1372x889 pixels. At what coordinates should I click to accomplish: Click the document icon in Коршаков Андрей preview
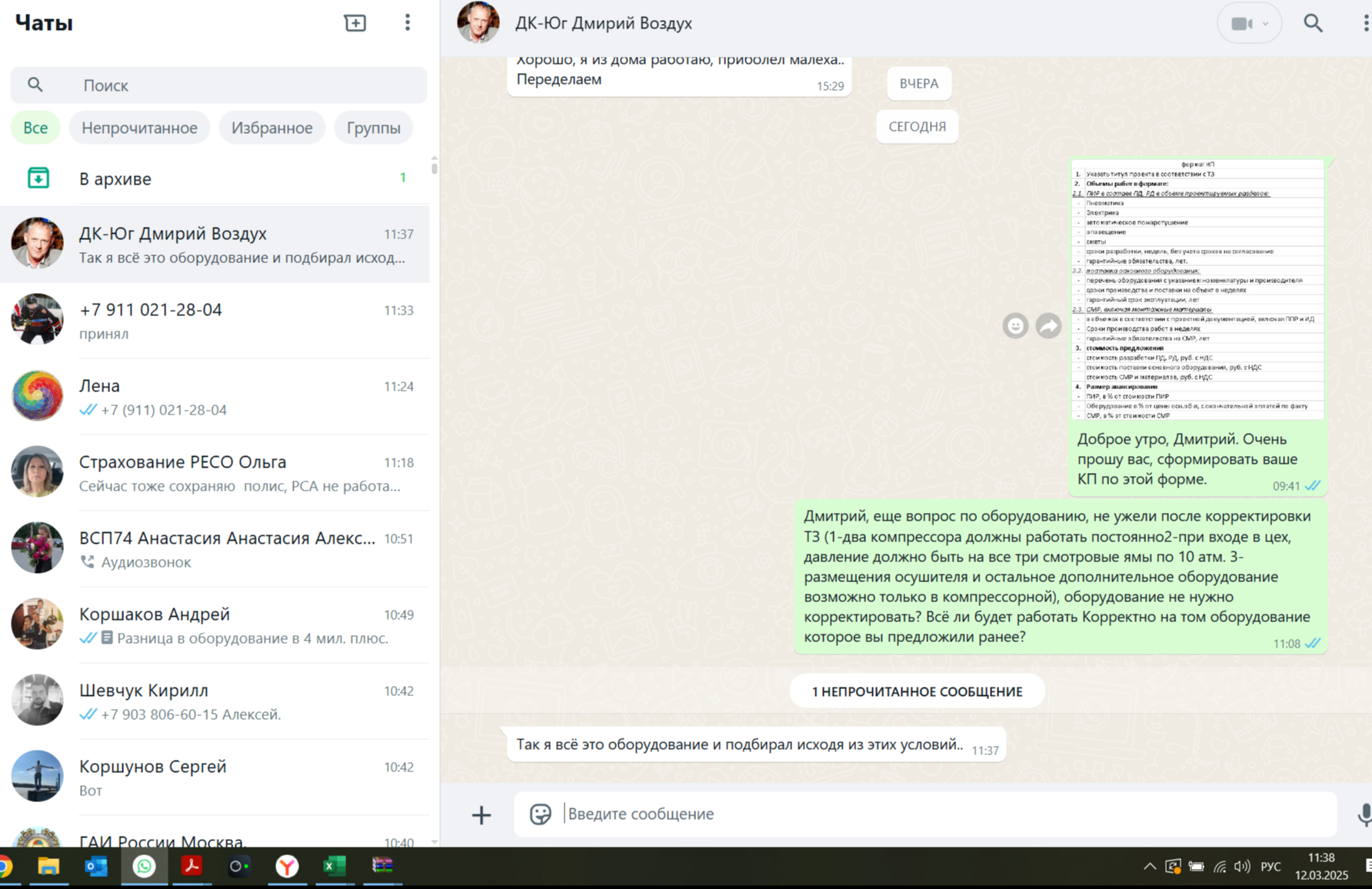pyautogui.click(x=107, y=638)
